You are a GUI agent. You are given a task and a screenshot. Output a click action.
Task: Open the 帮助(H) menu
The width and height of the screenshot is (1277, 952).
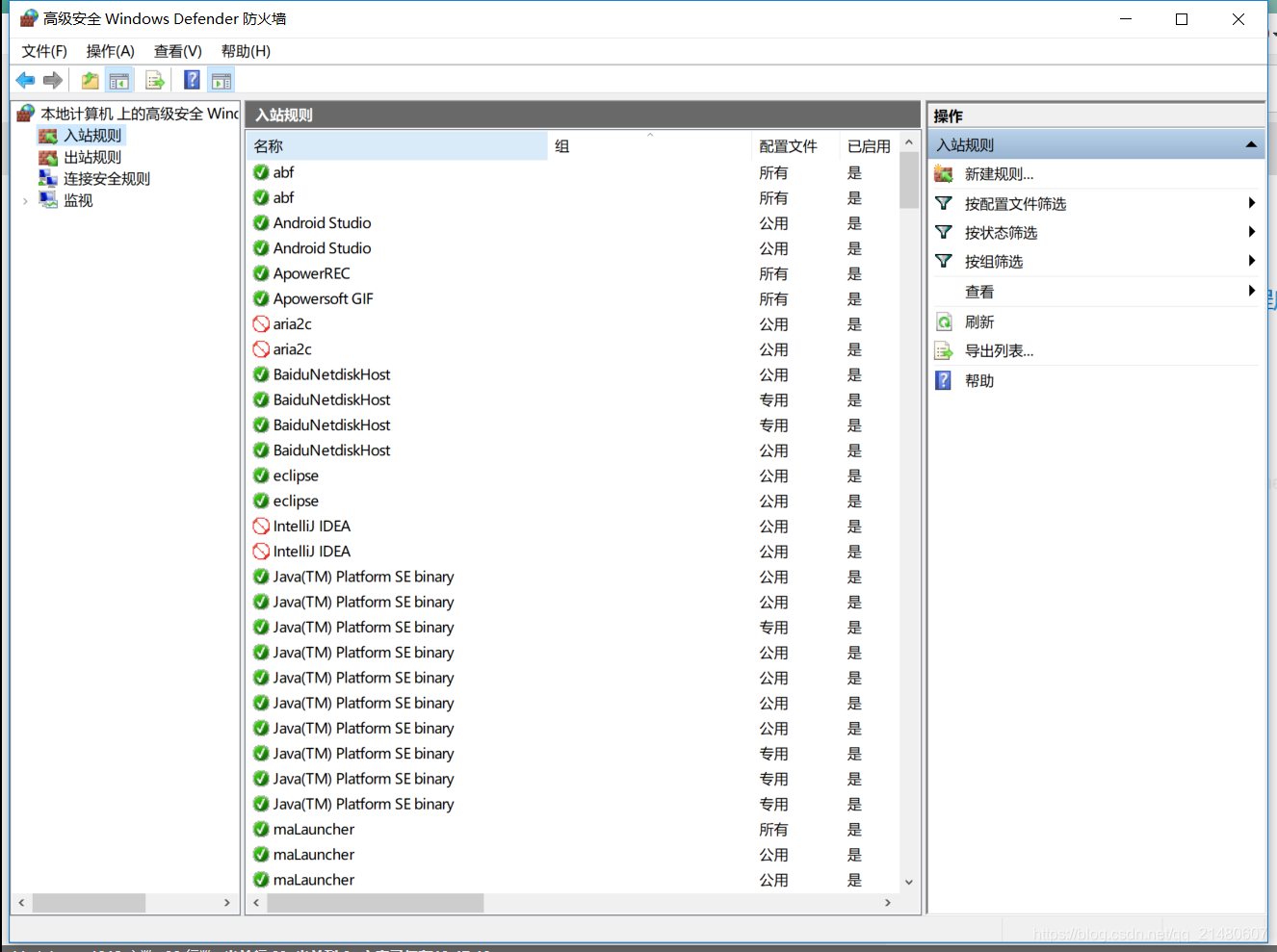pyautogui.click(x=246, y=51)
